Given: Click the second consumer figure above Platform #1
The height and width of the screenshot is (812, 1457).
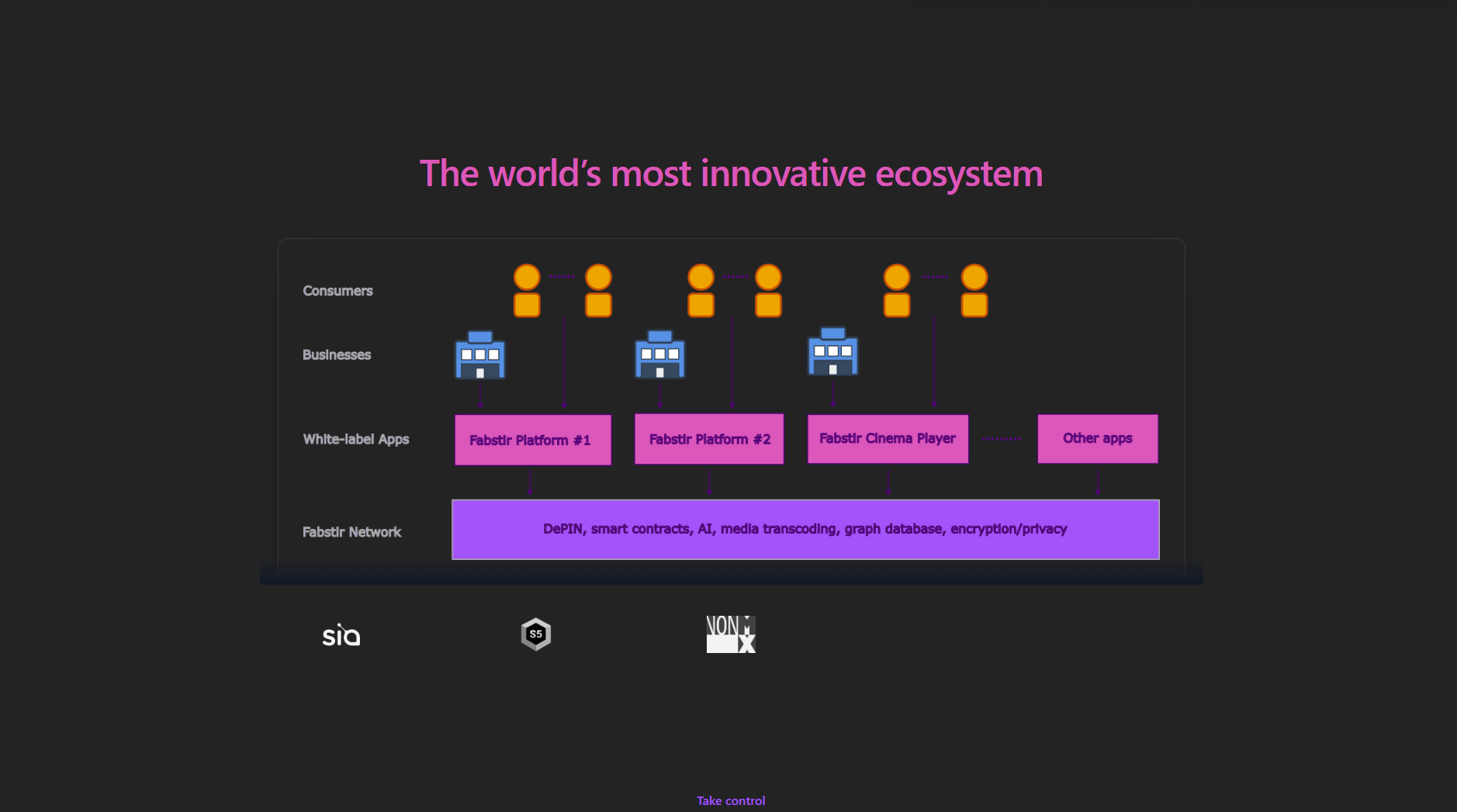Looking at the screenshot, I should pyautogui.click(x=598, y=291).
